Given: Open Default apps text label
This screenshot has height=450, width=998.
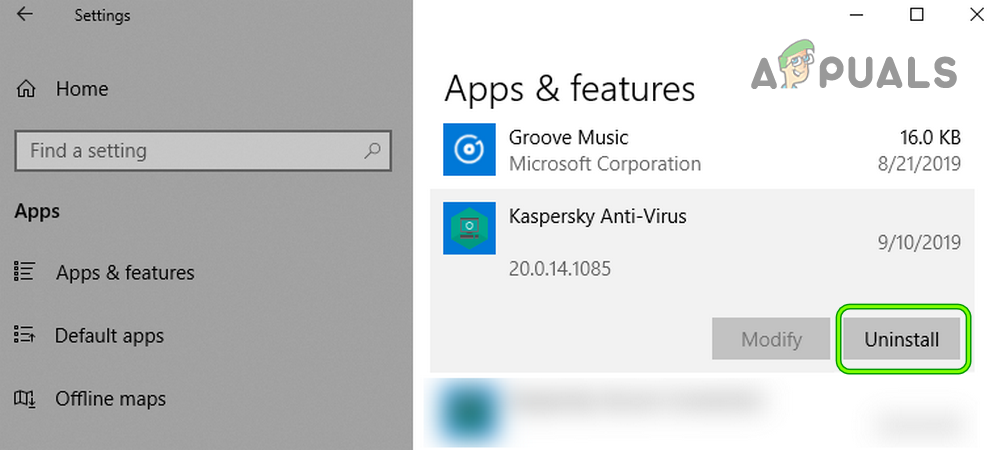Looking at the screenshot, I should [109, 336].
